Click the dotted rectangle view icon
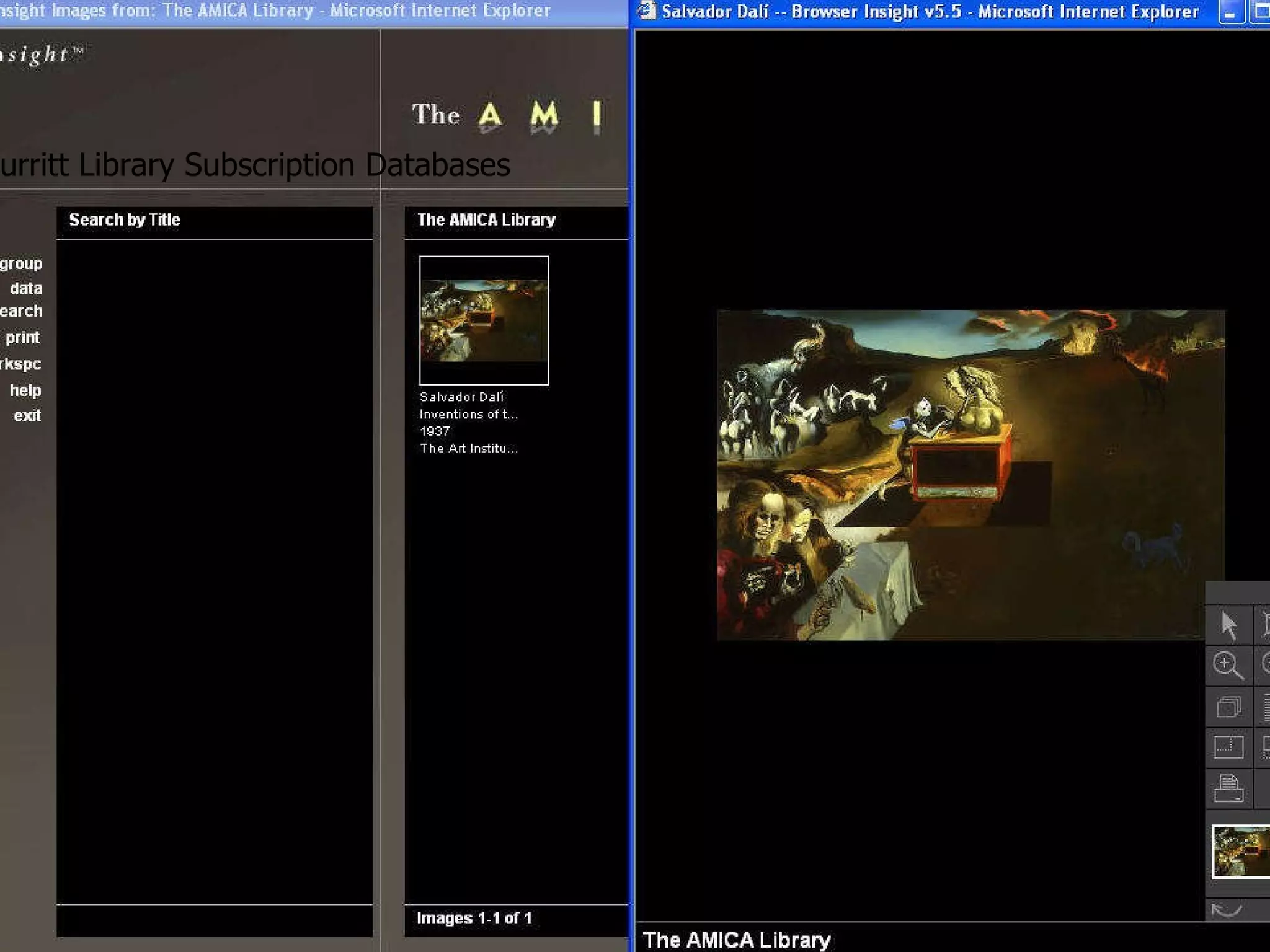 (x=1228, y=747)
